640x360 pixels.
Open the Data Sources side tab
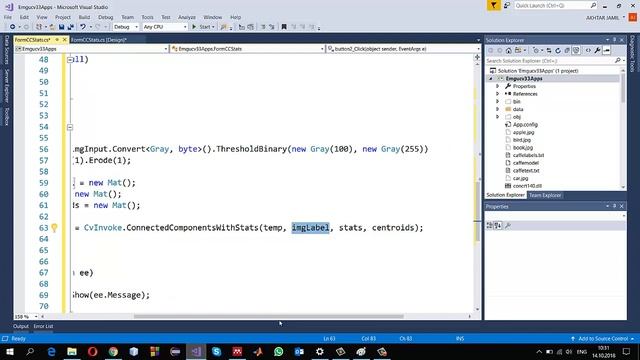[6, 50]
